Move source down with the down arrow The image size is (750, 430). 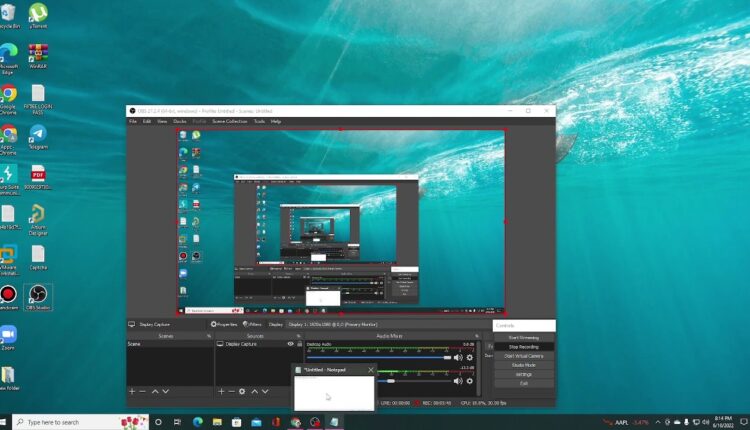pos(264,391)
